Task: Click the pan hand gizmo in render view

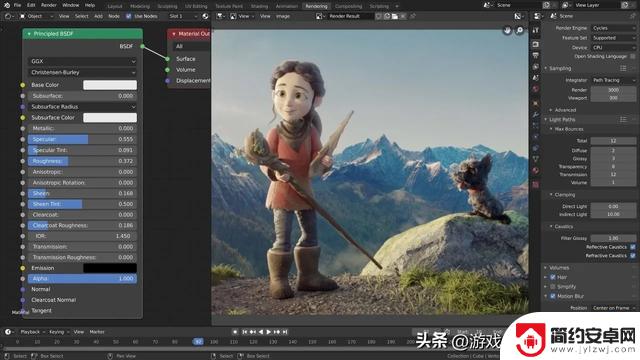Action: pos(507,31)
